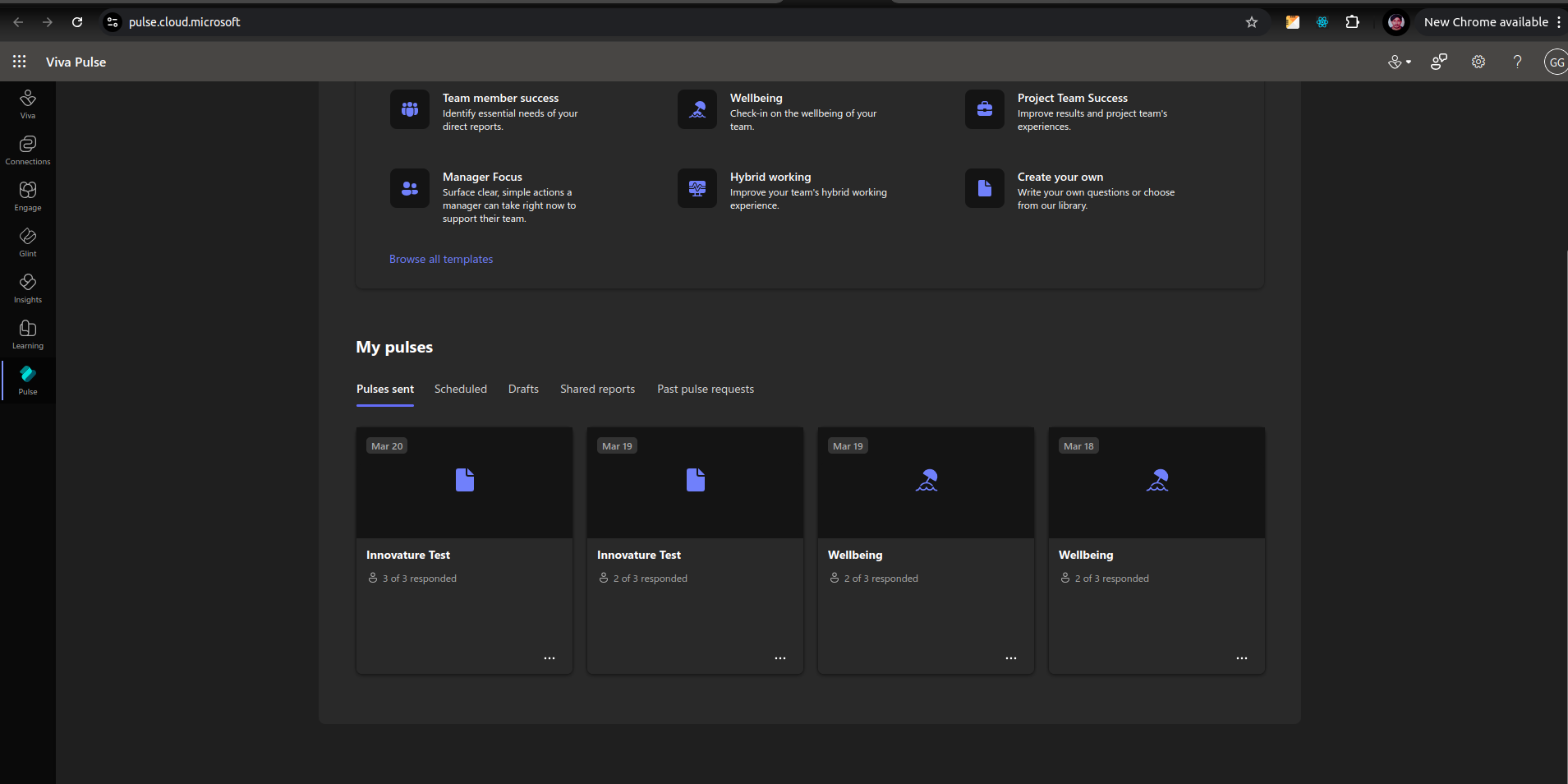The height and width of the screenshot is (784, 1568).
Task: Go to Viva Engage in sidebar
Action: 28,196
